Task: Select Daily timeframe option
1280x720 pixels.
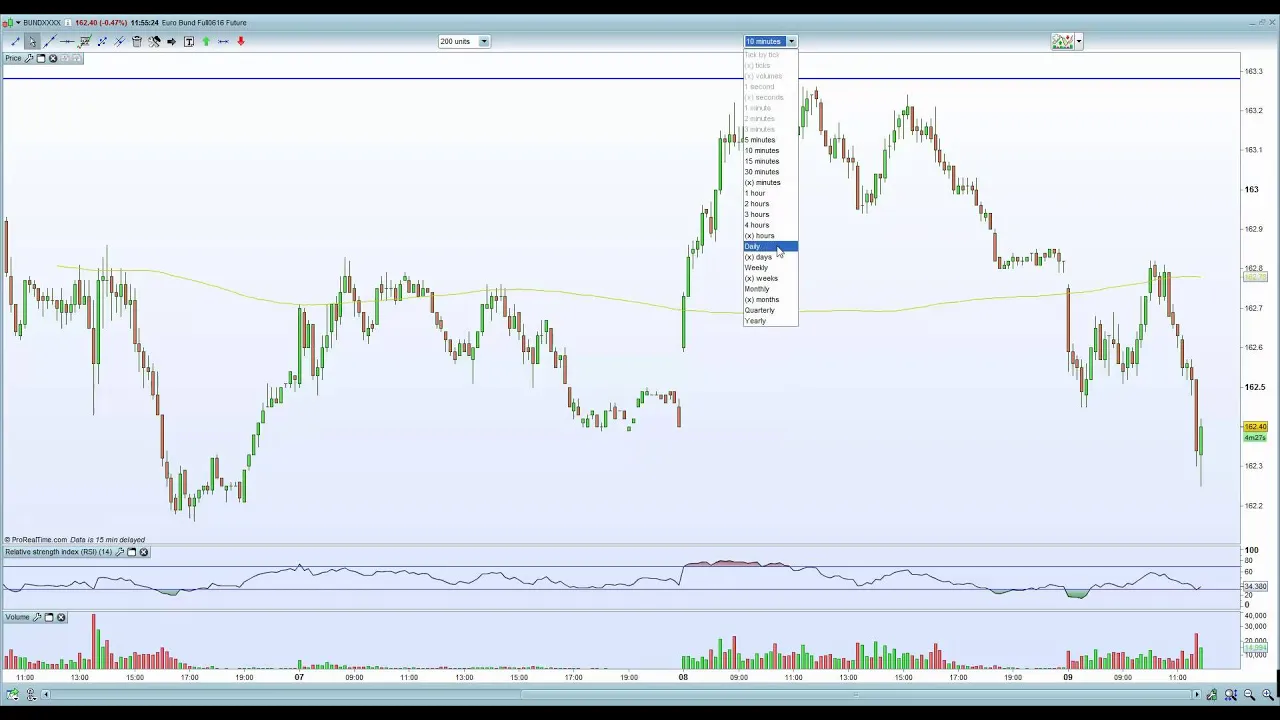Action: click(770, 246)
